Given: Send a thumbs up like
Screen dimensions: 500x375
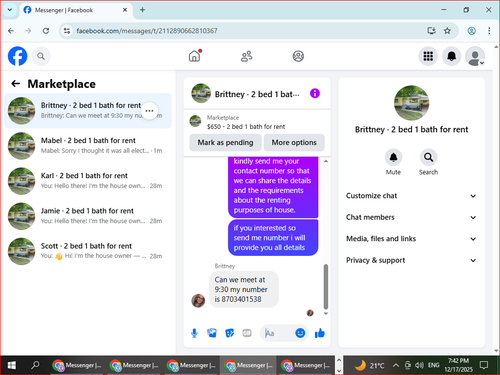Looking at the screenshot, I should point(320,333).
